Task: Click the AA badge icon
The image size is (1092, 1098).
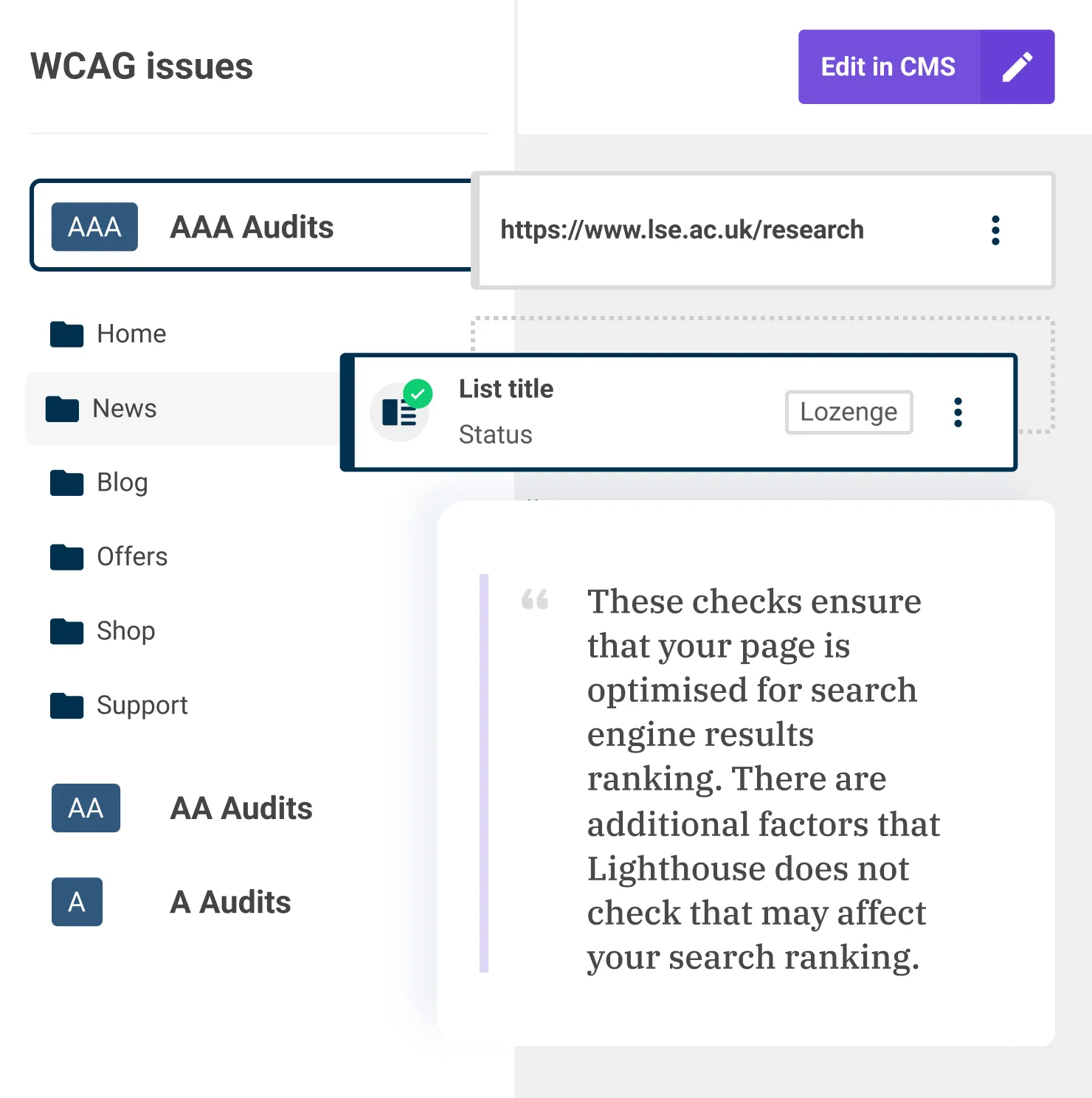Action: click(x=86, y=808)
